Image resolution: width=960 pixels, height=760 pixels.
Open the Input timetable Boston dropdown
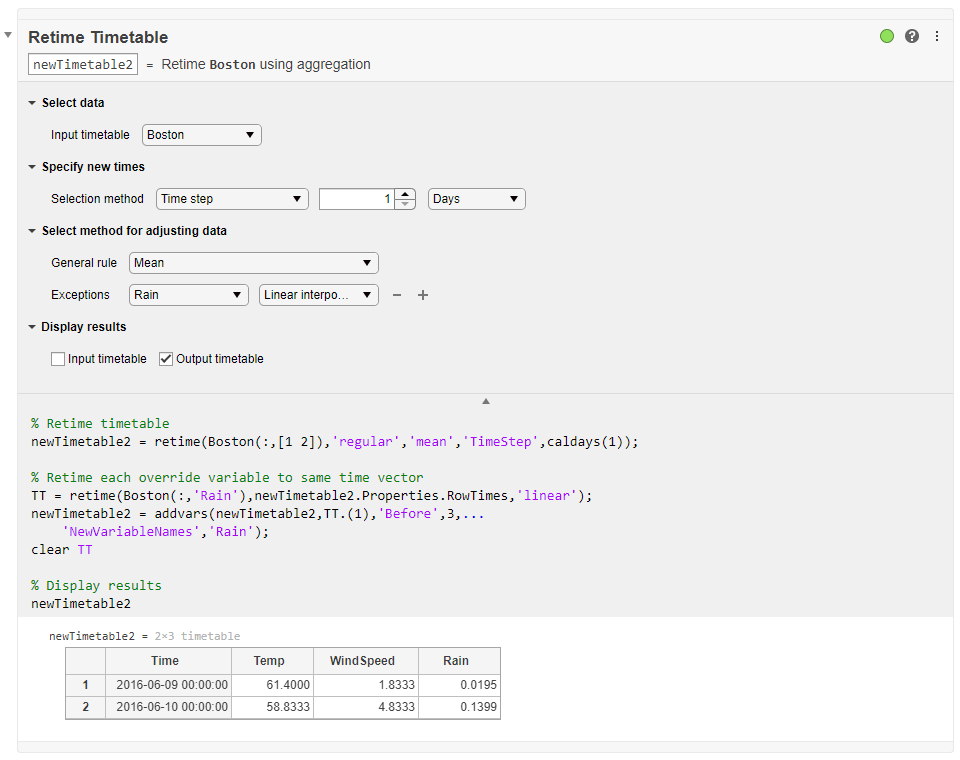coord(201,135)
